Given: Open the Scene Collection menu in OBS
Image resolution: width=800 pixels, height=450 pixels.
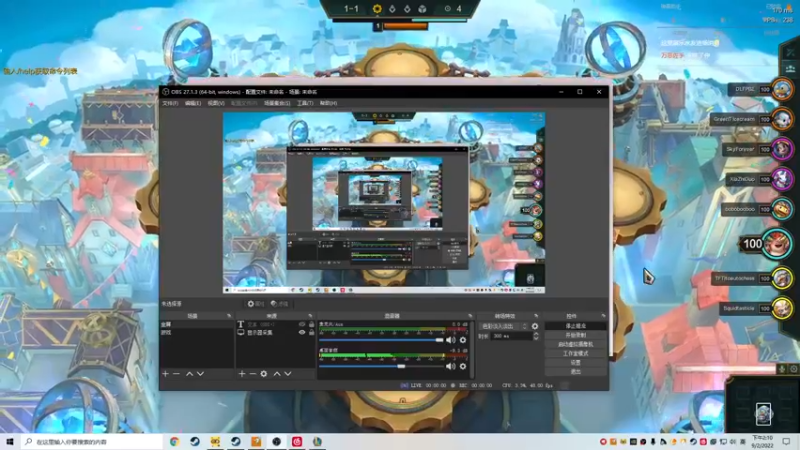Looking at the screenshot, I should click(x=277, y=103).
